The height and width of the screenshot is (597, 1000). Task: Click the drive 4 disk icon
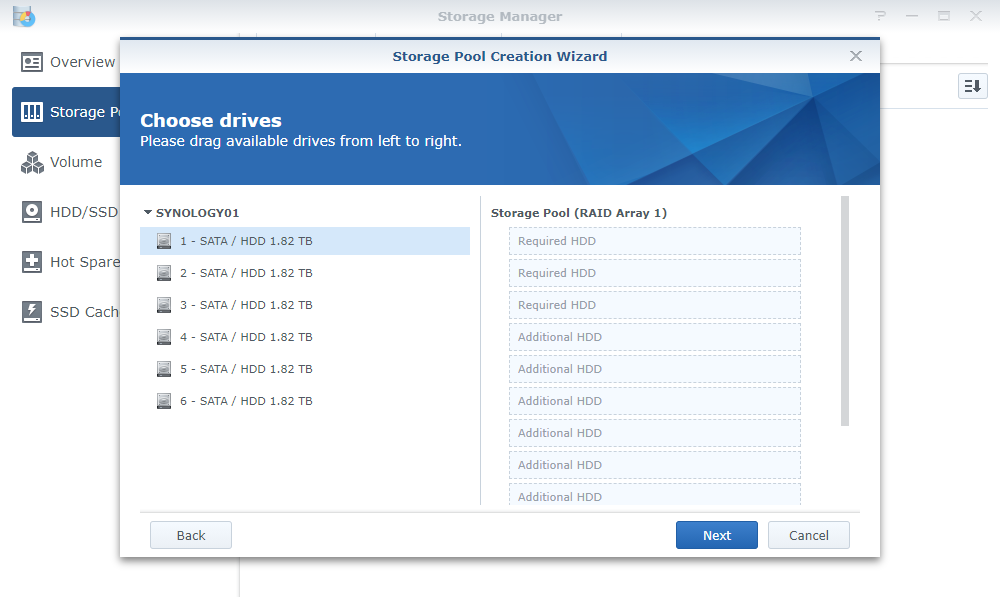click(164, 337)
